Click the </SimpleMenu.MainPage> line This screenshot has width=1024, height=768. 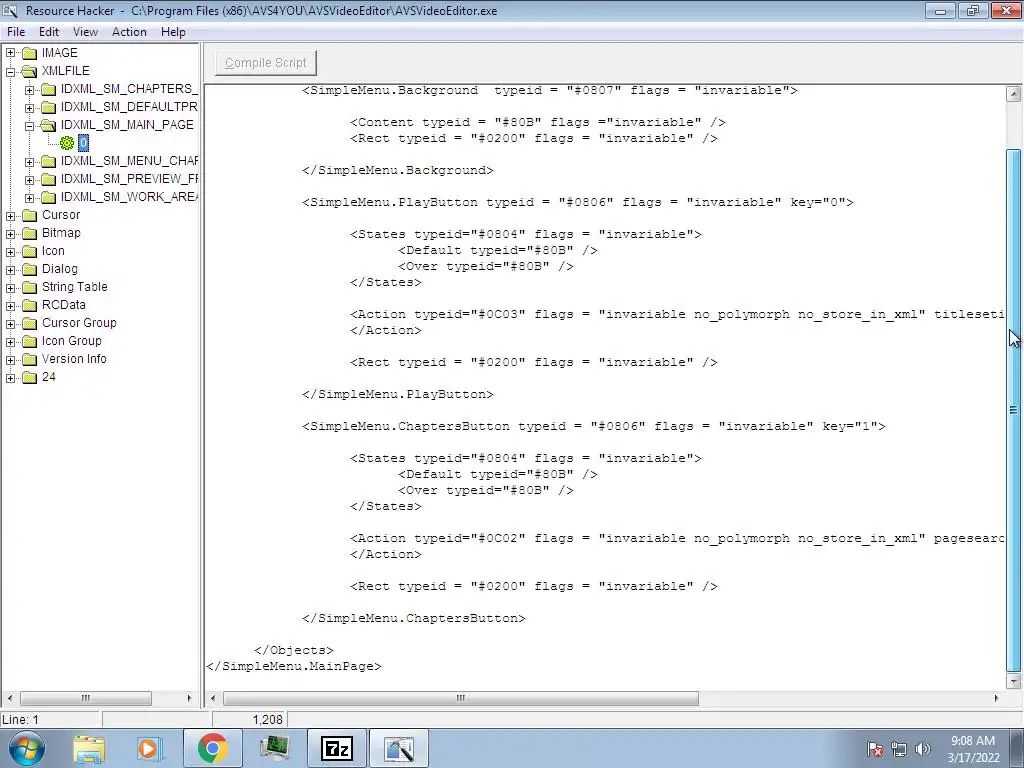coord(294,666)
